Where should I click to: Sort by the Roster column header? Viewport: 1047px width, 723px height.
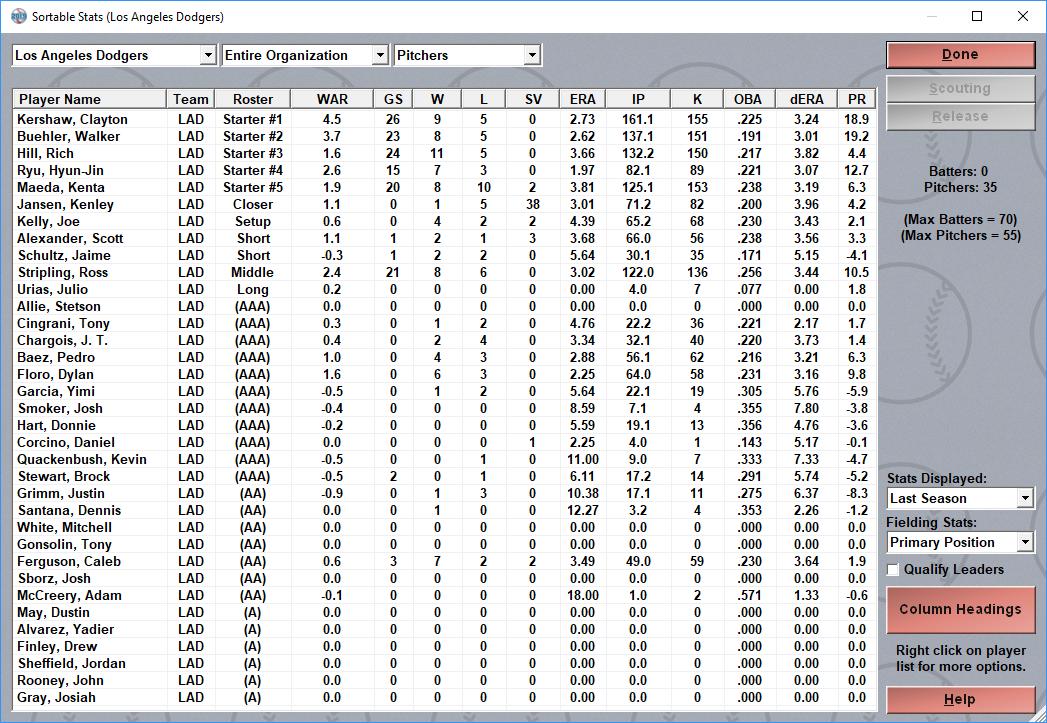(252, 99)
